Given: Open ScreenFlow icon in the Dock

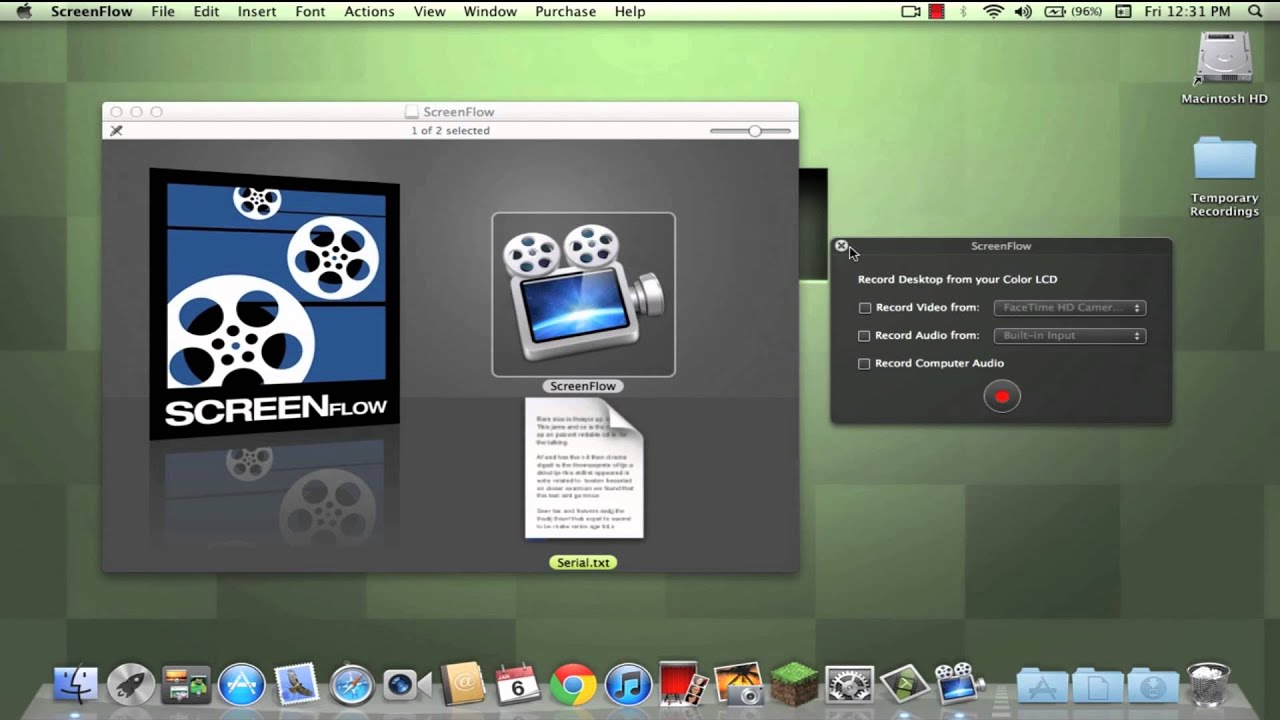Looking at the screenshot, I should click(x=958, y=684).
